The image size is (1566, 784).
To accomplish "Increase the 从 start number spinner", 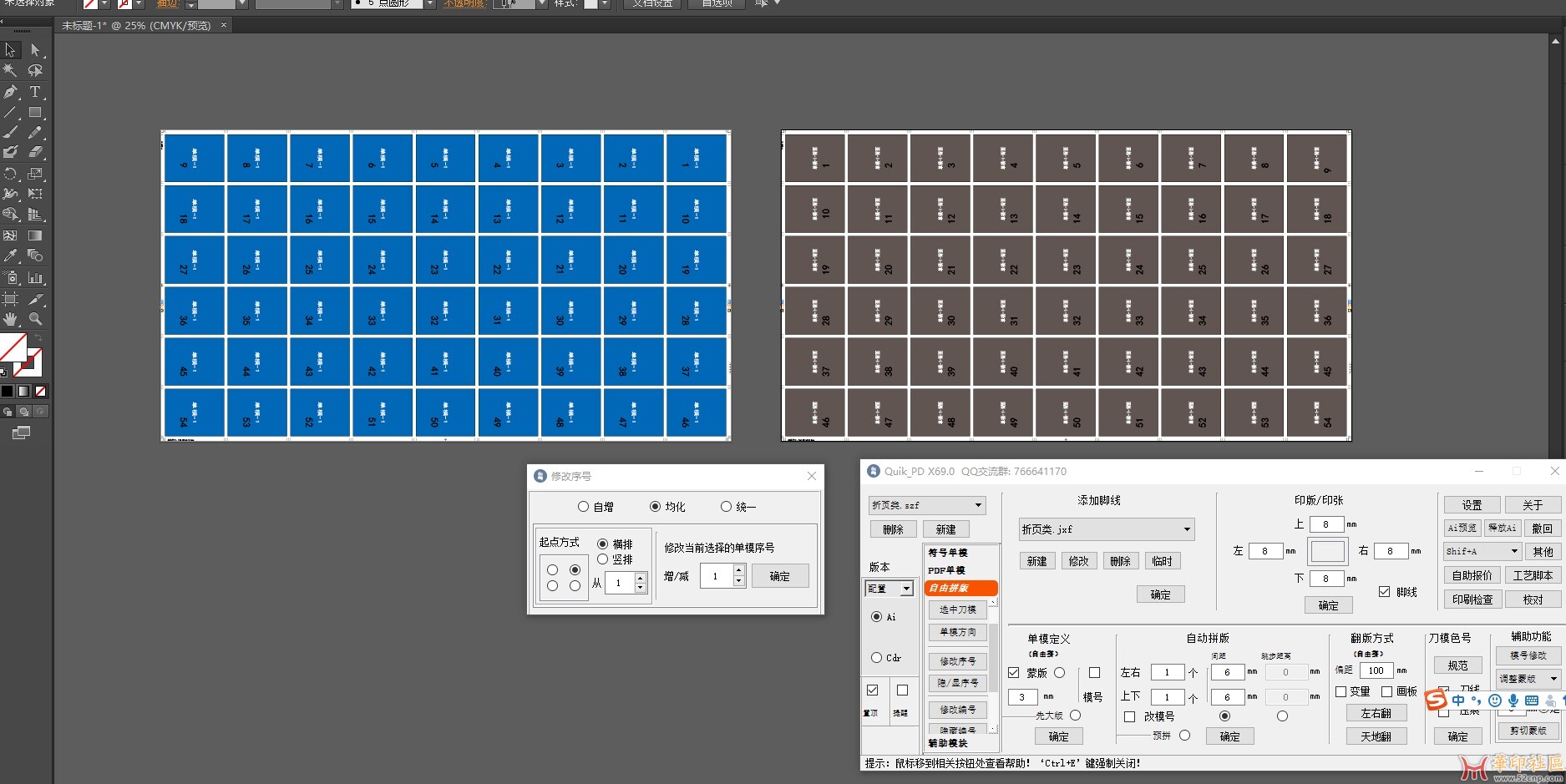I will click(640, 578).
